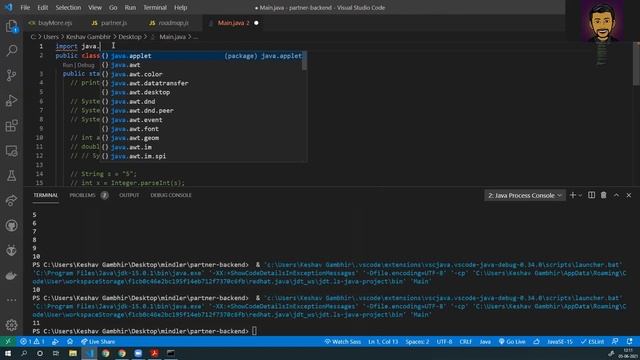Image resolution: width=640 pixels, height=360 pixels.
Task: Open the File menu
Action: [25, 7]
